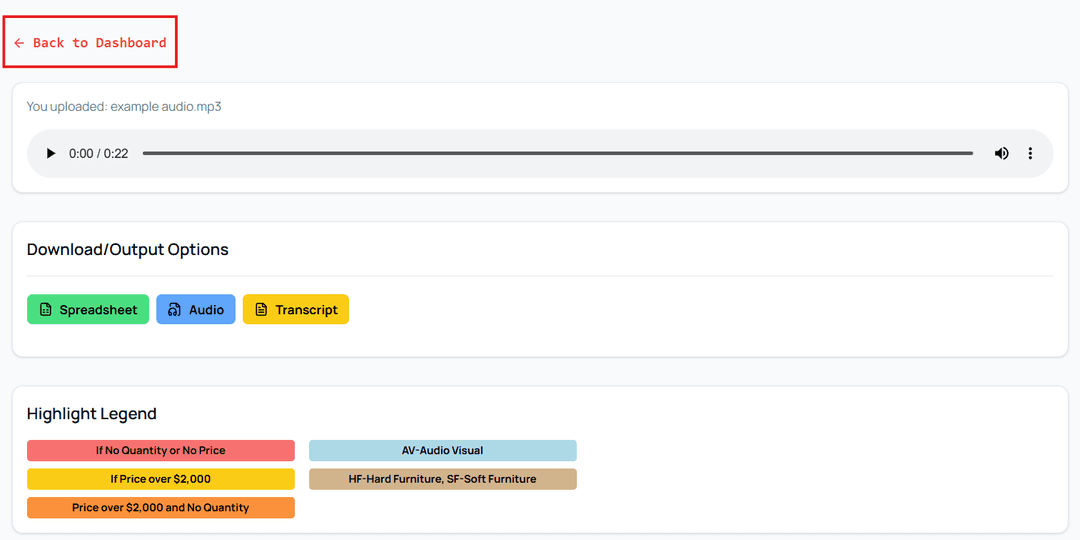Screen dimensions: 1080x540
Task: Mute the audio player volume
Action: (x=1001, y=154)
